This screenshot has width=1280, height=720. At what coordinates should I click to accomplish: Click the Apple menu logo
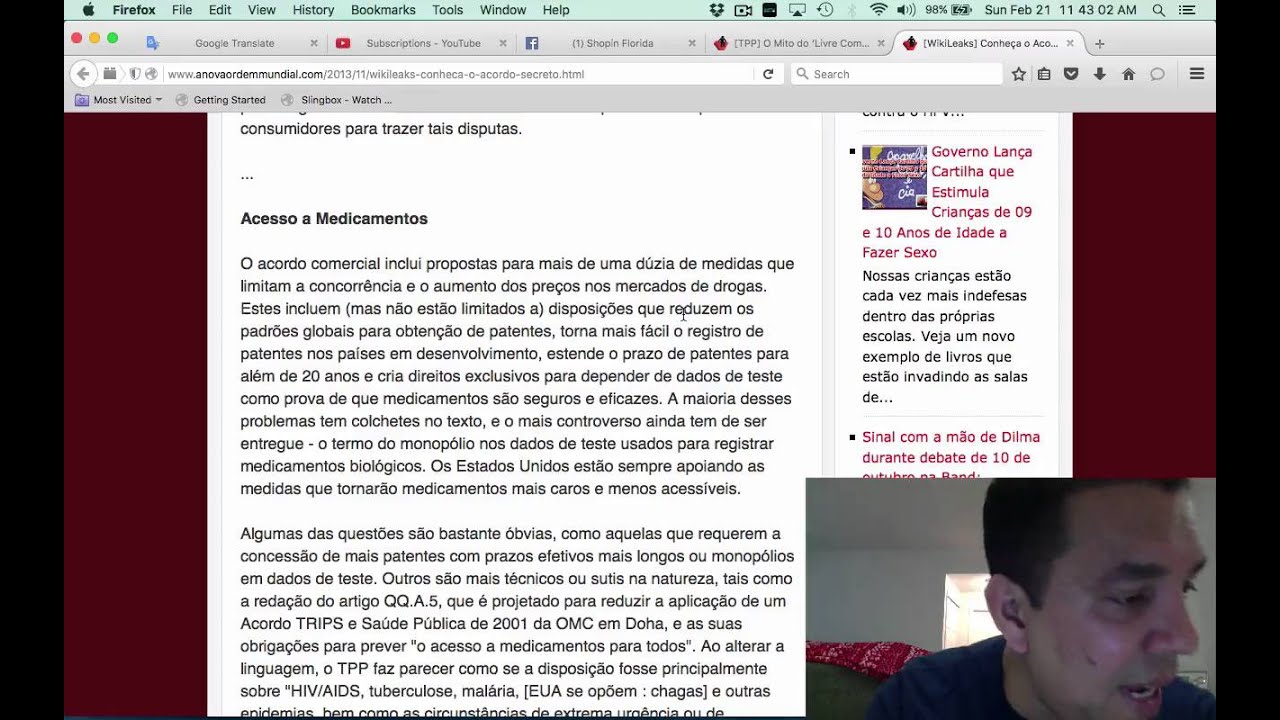88,10
